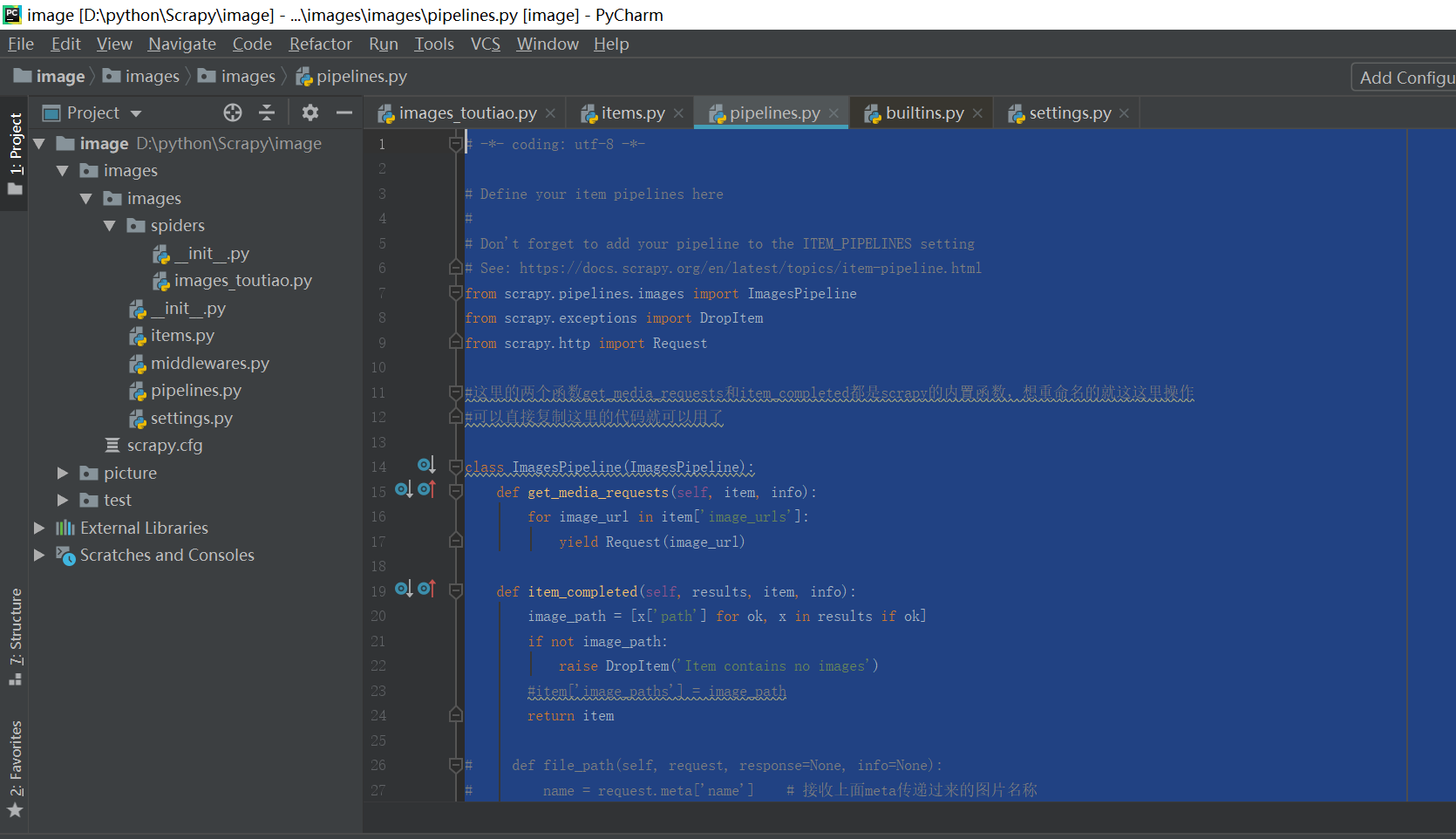Screen dimensions: 1456x839
Task: Select __init__.py under spiders folder
Action: (x=211, y=254)
